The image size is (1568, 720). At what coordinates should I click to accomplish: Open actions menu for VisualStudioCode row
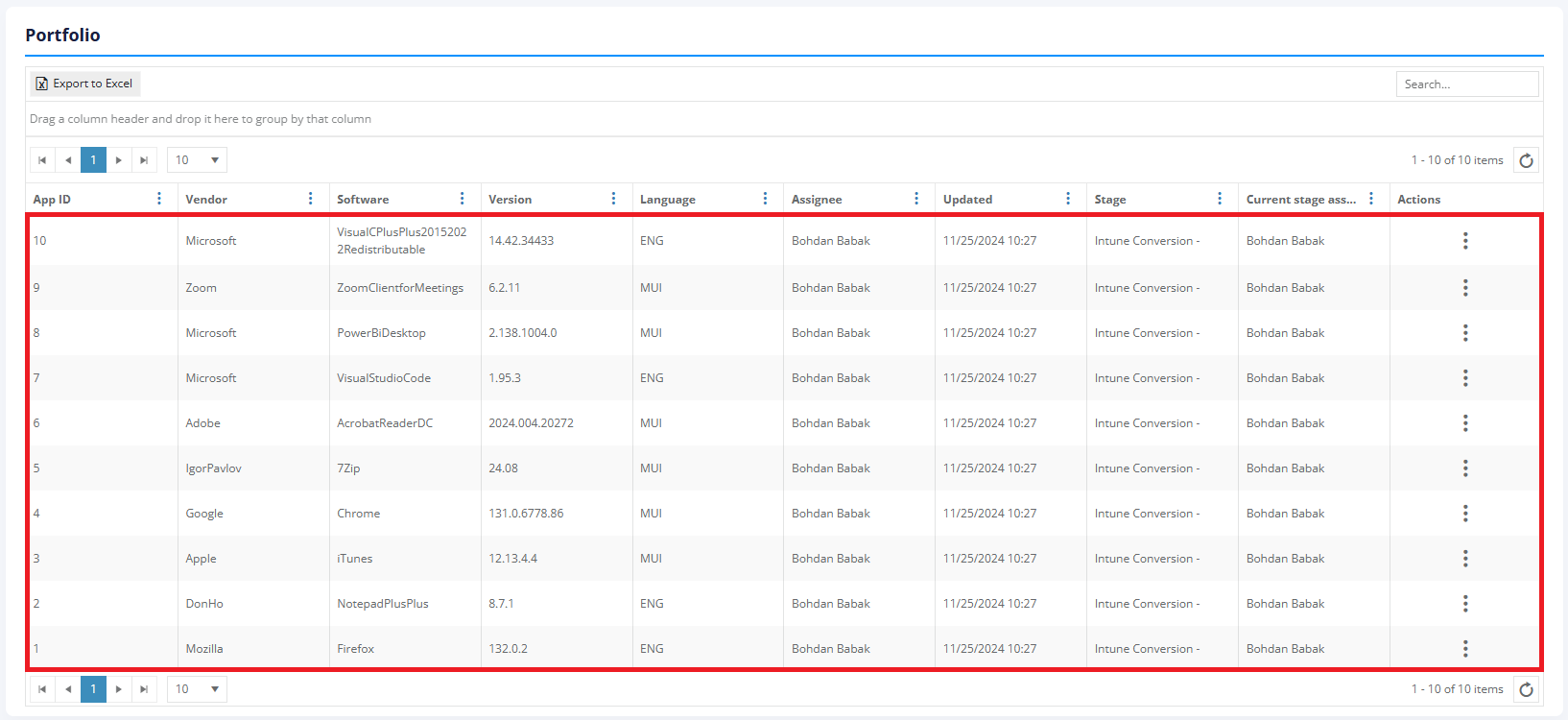tap(1465, 378)
